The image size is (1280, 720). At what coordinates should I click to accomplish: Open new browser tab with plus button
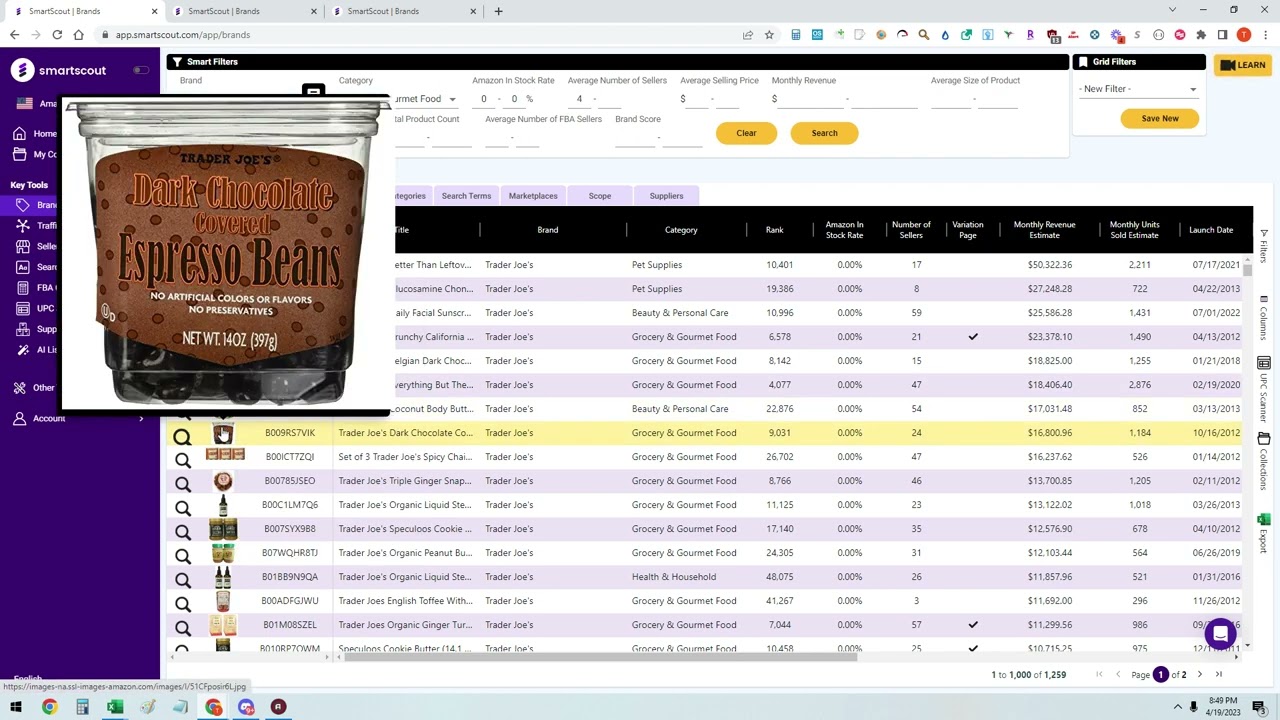click(x=498, y=11)
